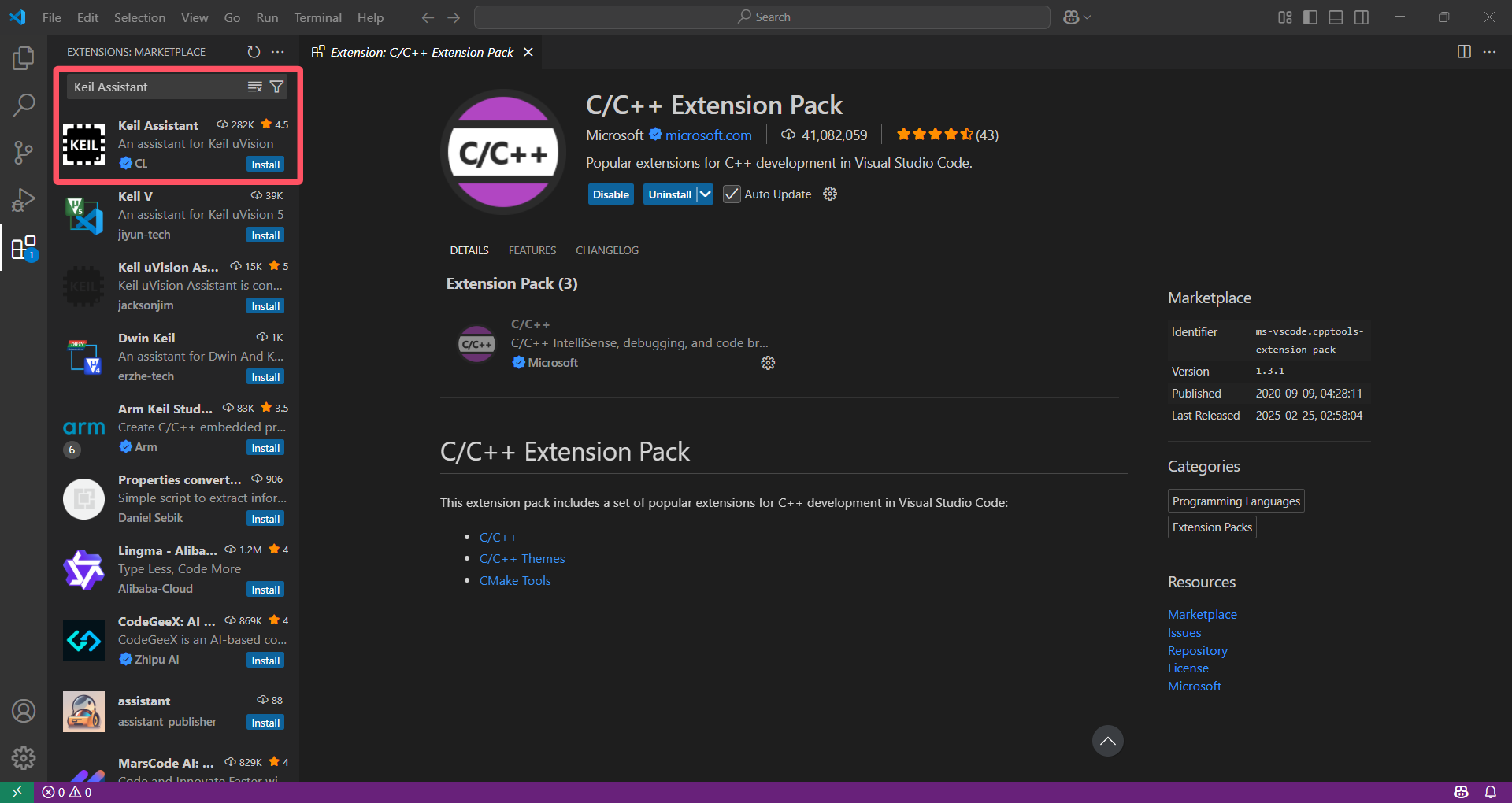Show errors and warnings in status bar

(x=67, y=792)
